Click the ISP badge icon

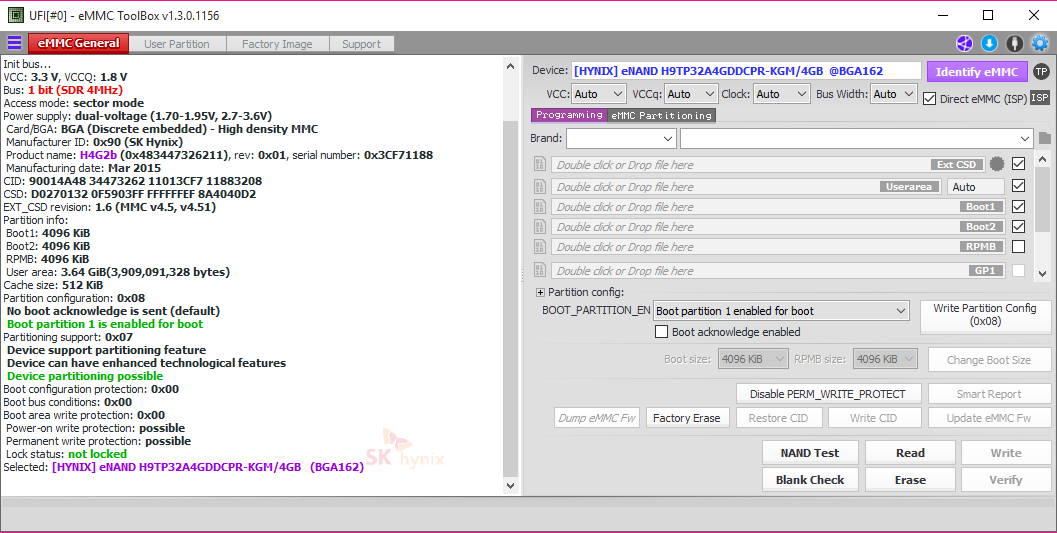1040,98
